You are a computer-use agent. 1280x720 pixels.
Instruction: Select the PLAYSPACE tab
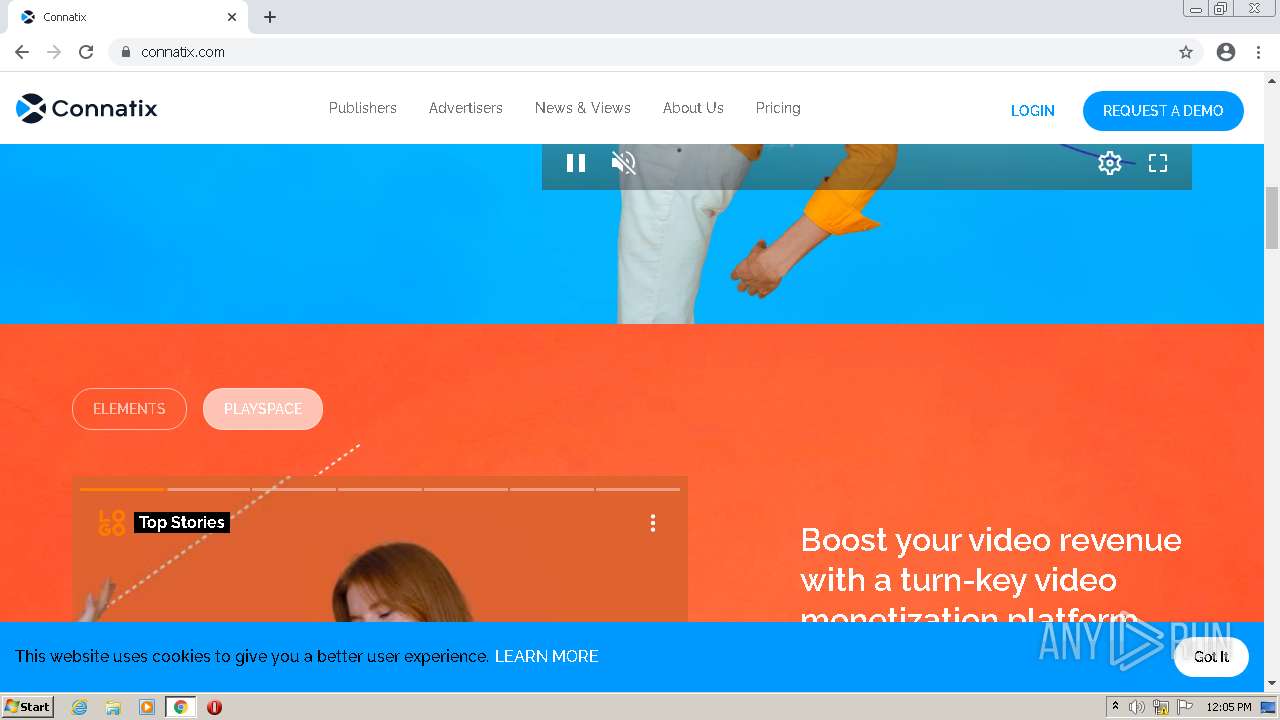[x=263, y=409]
